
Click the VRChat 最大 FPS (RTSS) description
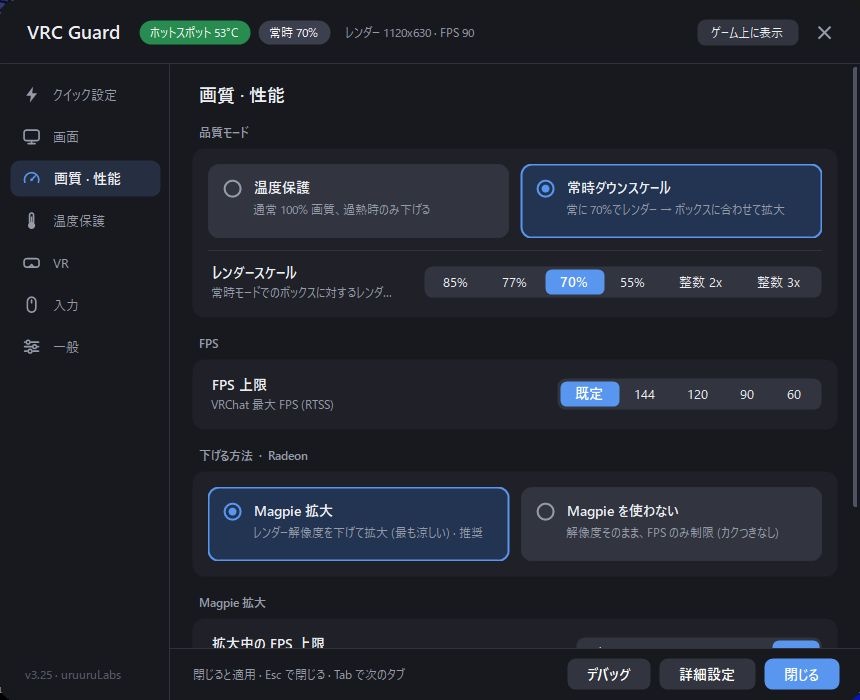tap(272, 405)
